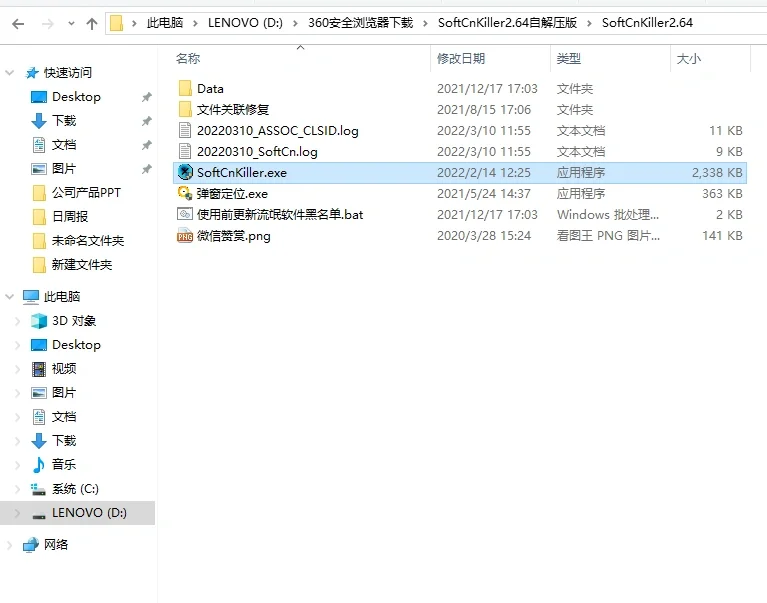Go back with the left arrow button
Viewport: 767px width, 603px height.
click(x=18, y=23)
